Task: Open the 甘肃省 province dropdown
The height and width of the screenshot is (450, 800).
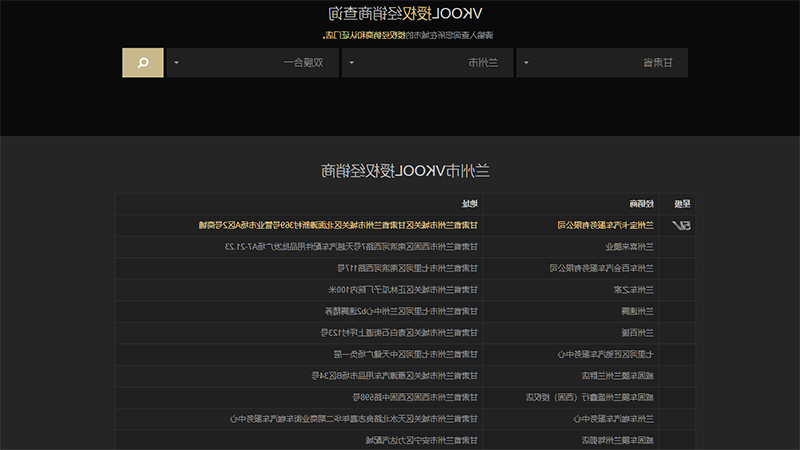Action: point(602,63)
